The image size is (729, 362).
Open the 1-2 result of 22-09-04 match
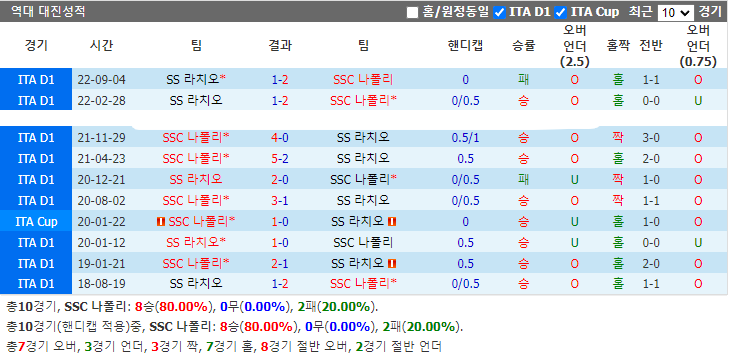point(279,80)
